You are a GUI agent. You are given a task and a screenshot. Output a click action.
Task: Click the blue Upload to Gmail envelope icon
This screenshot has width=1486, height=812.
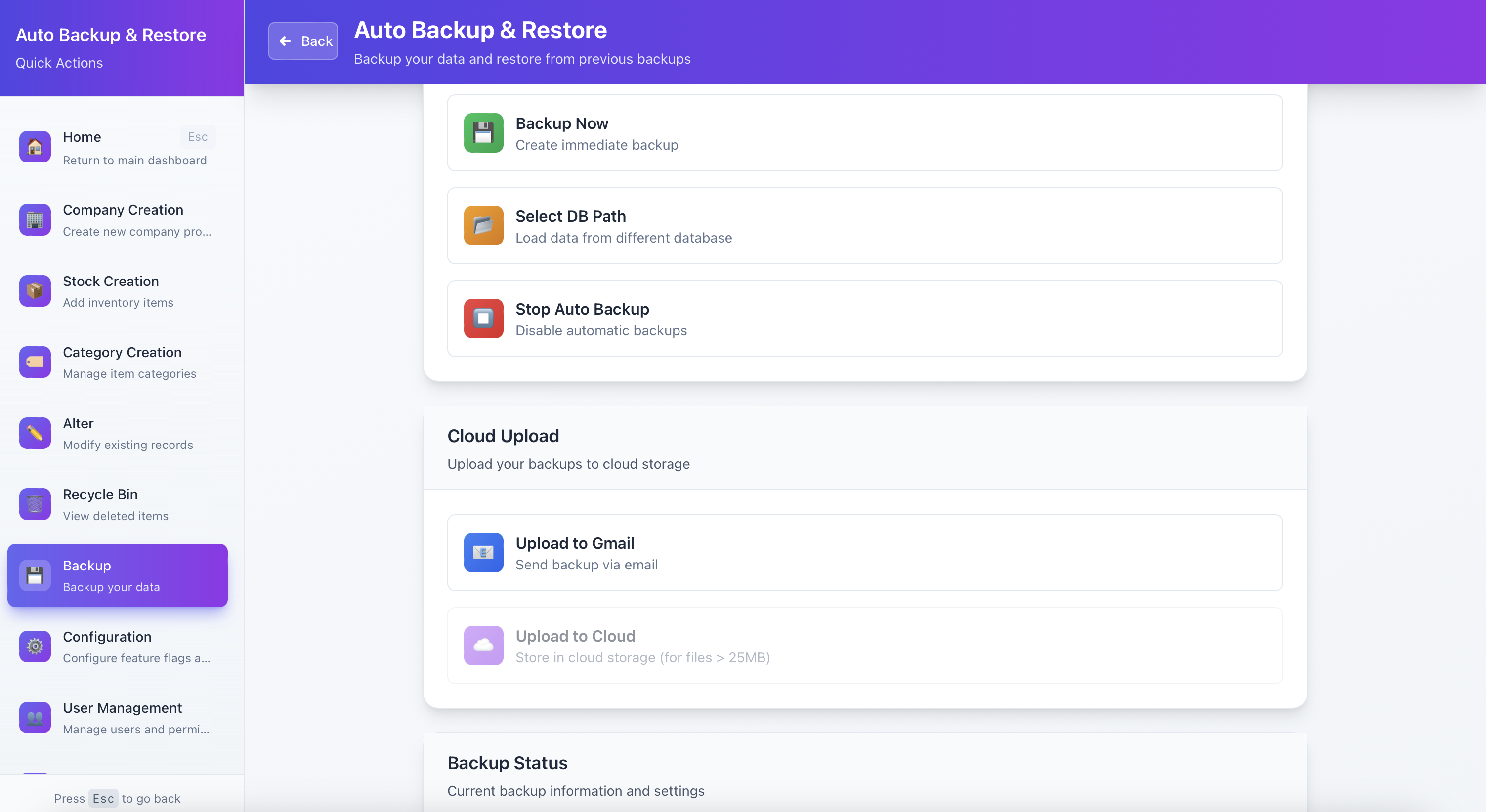[483, 553]
